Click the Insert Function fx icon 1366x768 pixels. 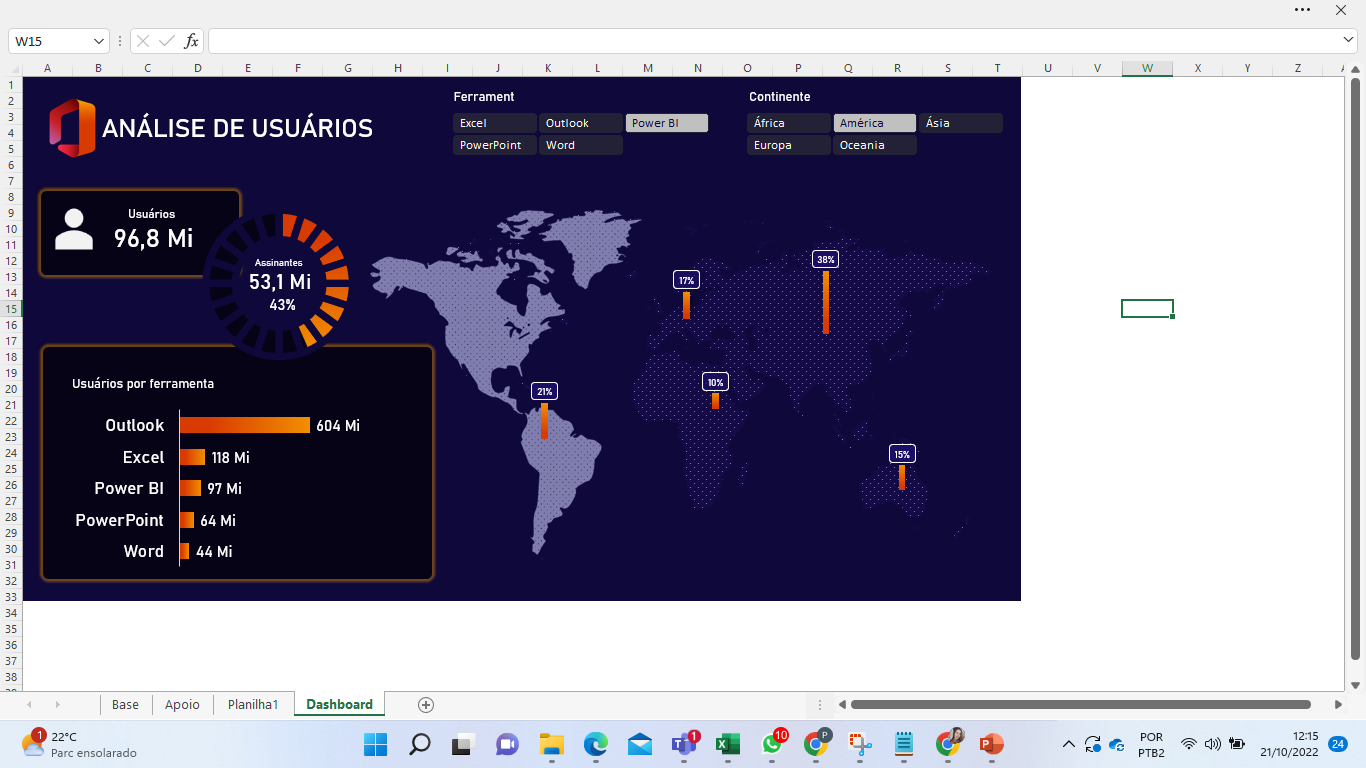tap(191, 41)
